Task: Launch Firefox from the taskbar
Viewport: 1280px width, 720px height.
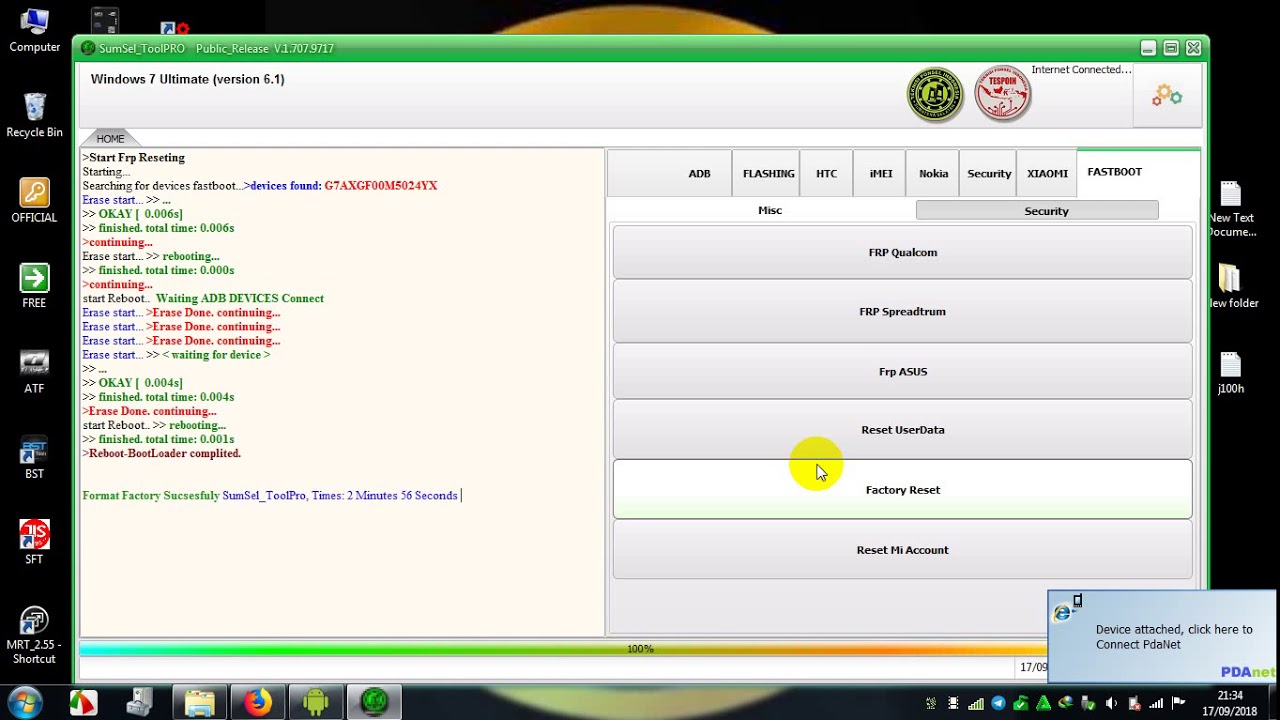Action: pos(258,703)
